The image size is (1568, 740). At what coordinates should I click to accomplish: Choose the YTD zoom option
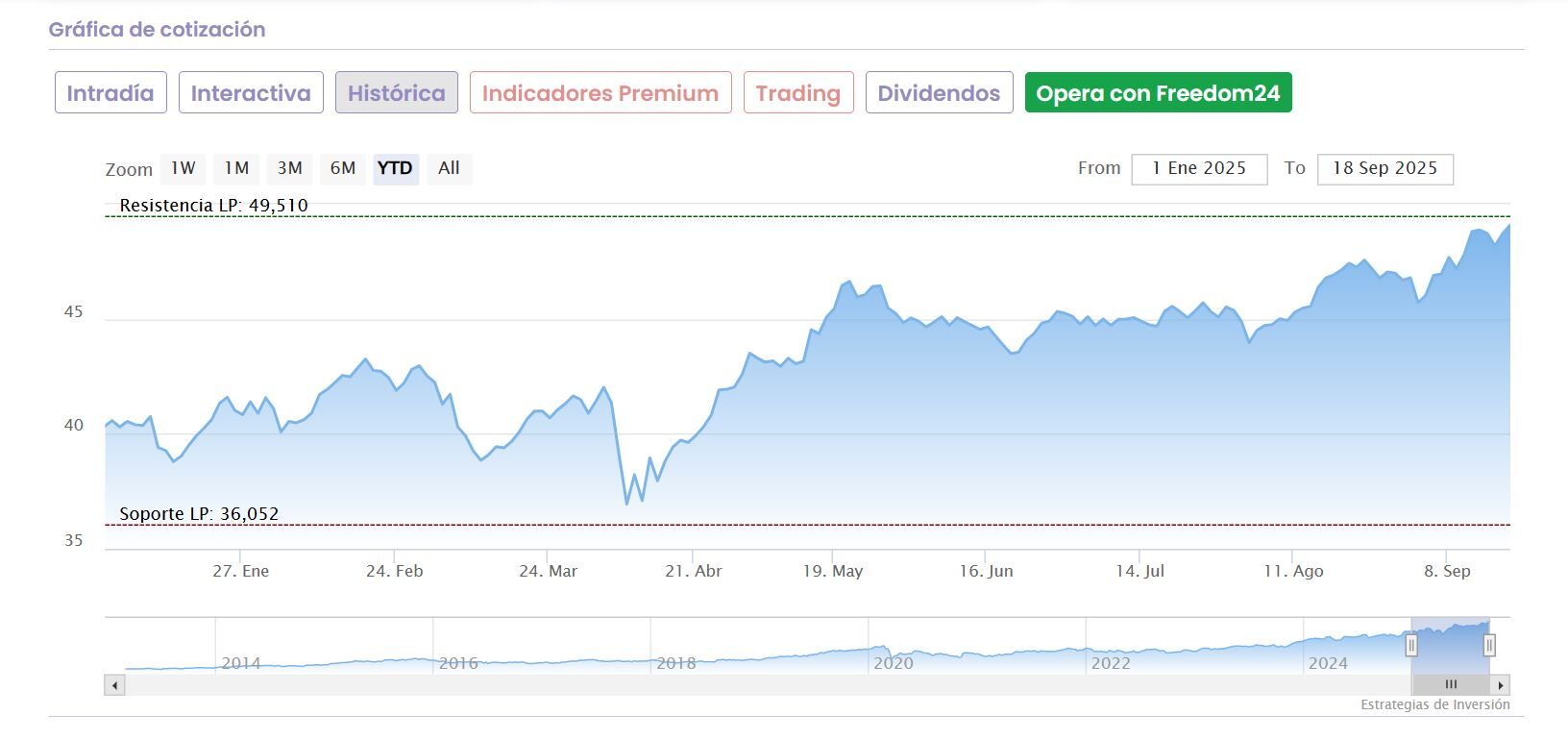395,168
